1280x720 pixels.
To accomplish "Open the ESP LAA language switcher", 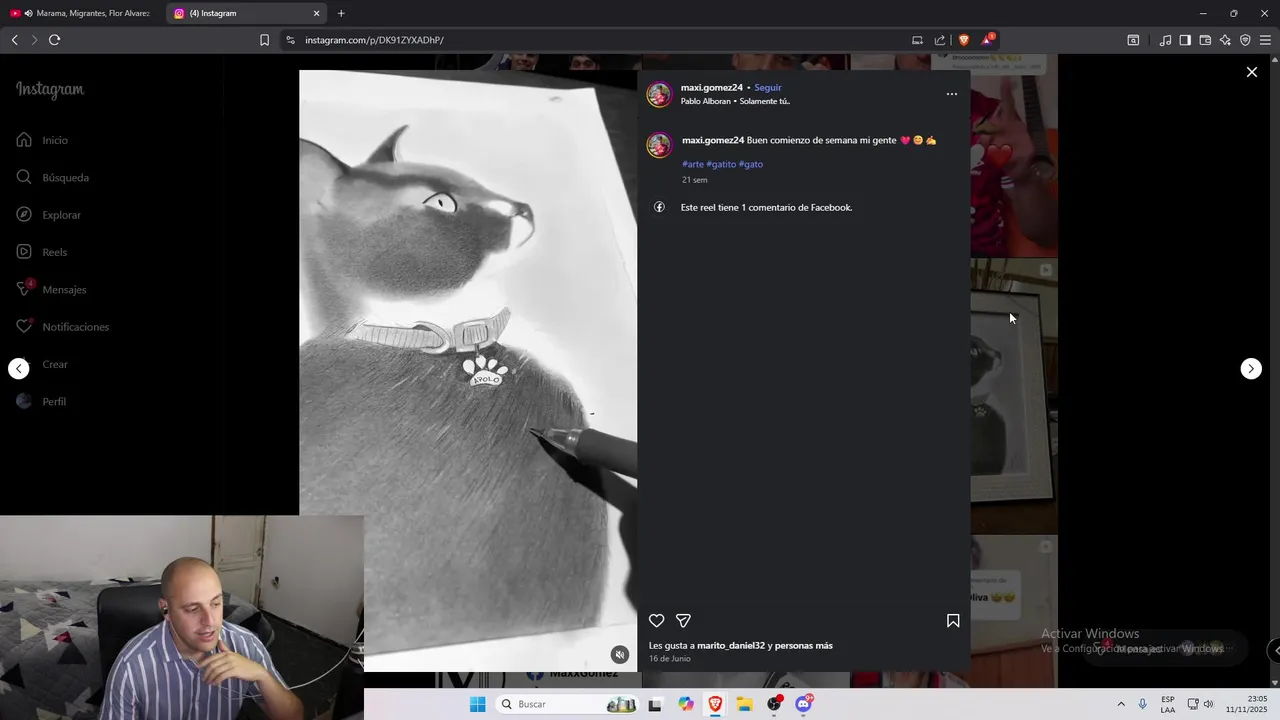I will click(x=1168, y=704).
